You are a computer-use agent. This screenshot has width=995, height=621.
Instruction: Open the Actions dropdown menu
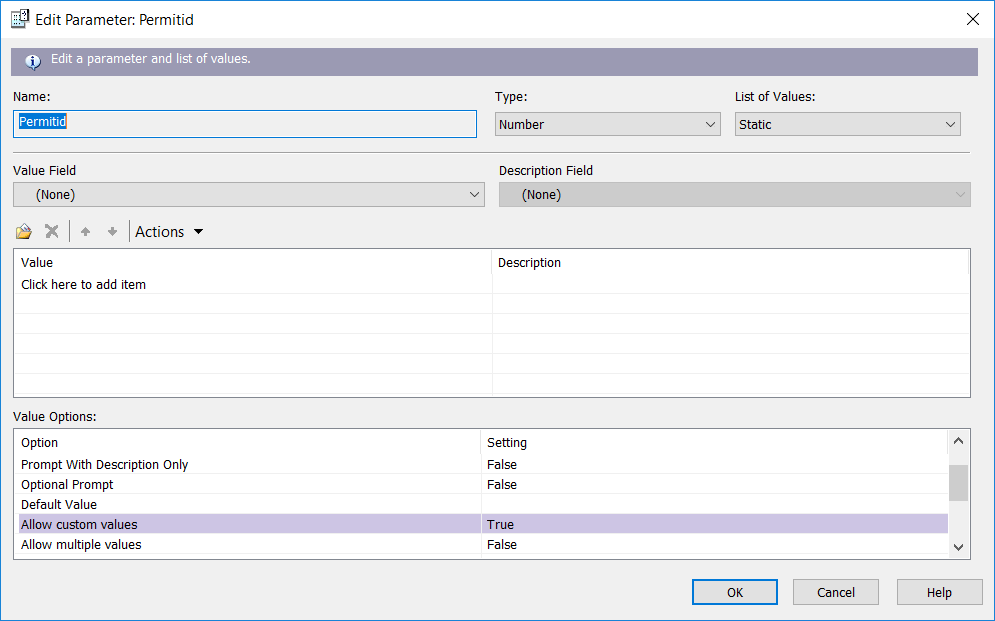(169, 232)
